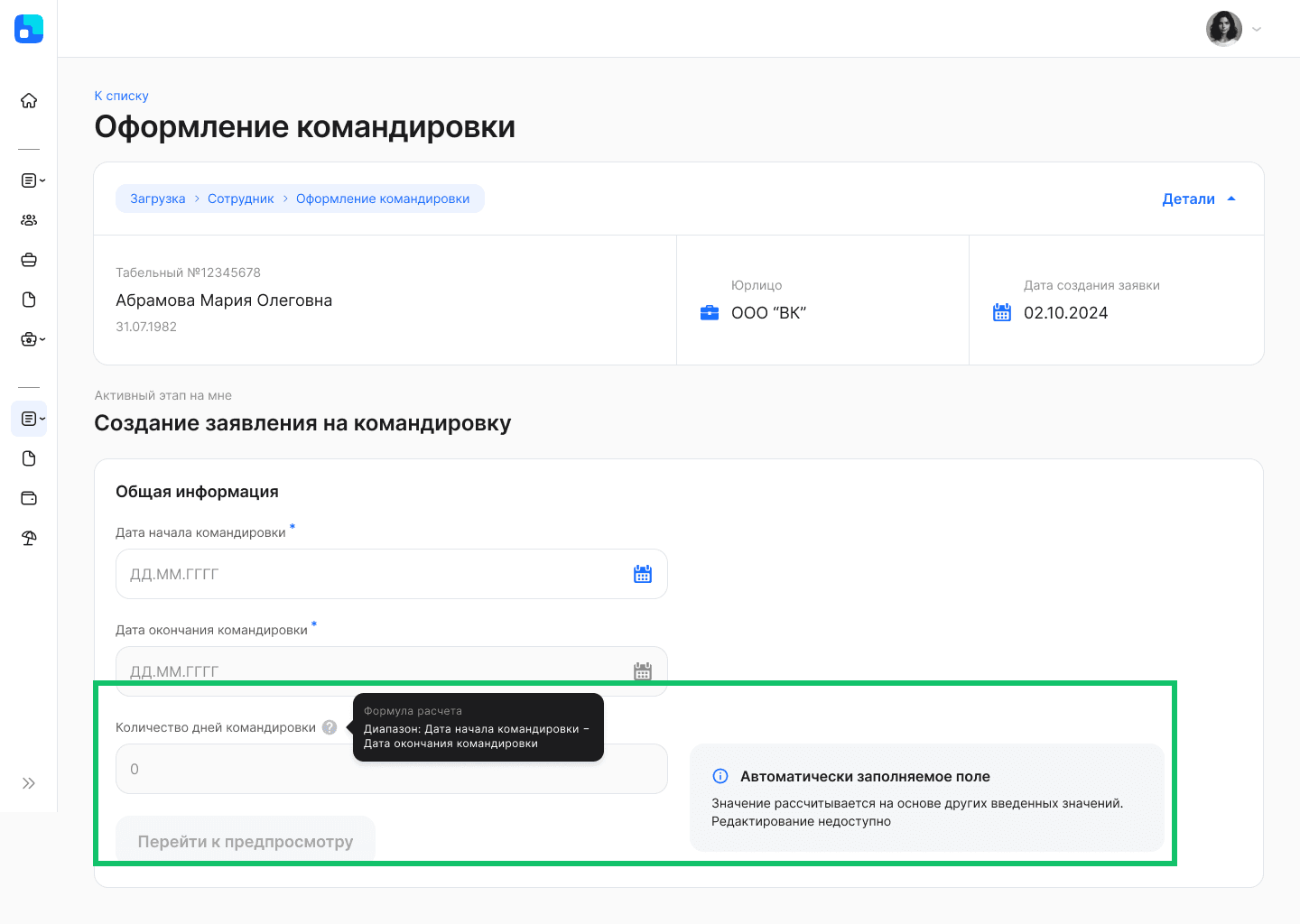
Task: Go back via 'К списку' link
Action: coord(121,96)
